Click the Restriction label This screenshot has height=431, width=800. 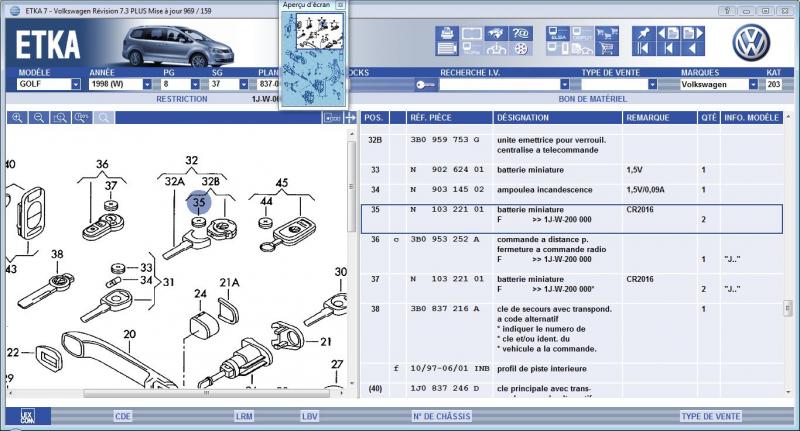coord(182,99)
